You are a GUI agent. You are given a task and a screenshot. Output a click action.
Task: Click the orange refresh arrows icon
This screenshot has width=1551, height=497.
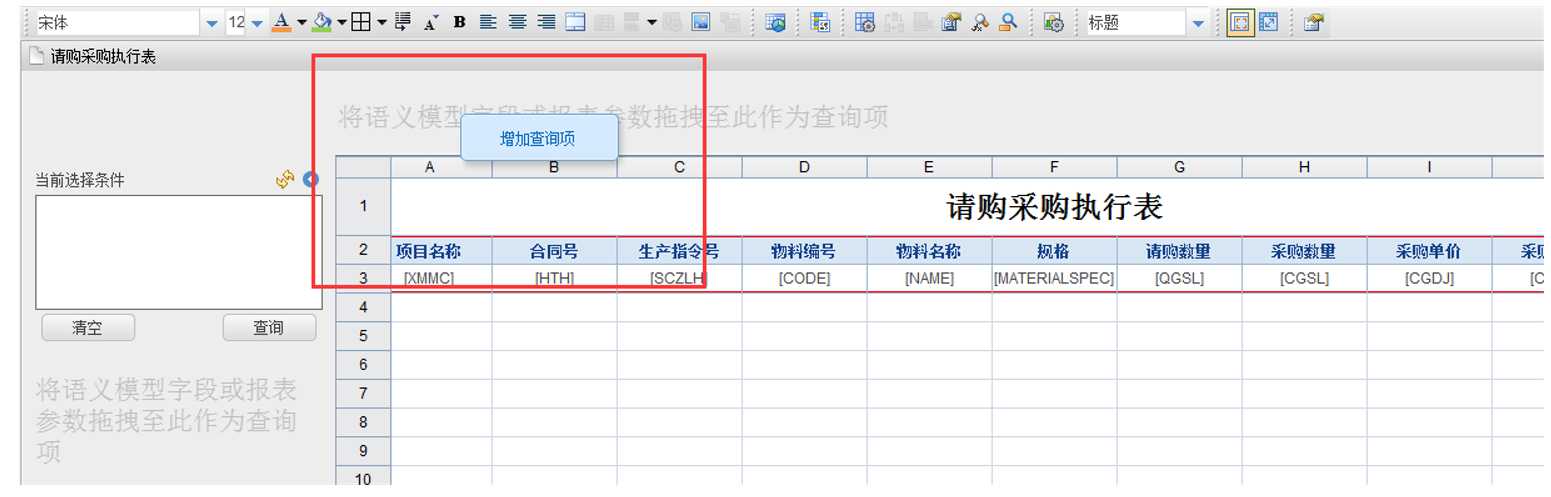pos(285,179)
